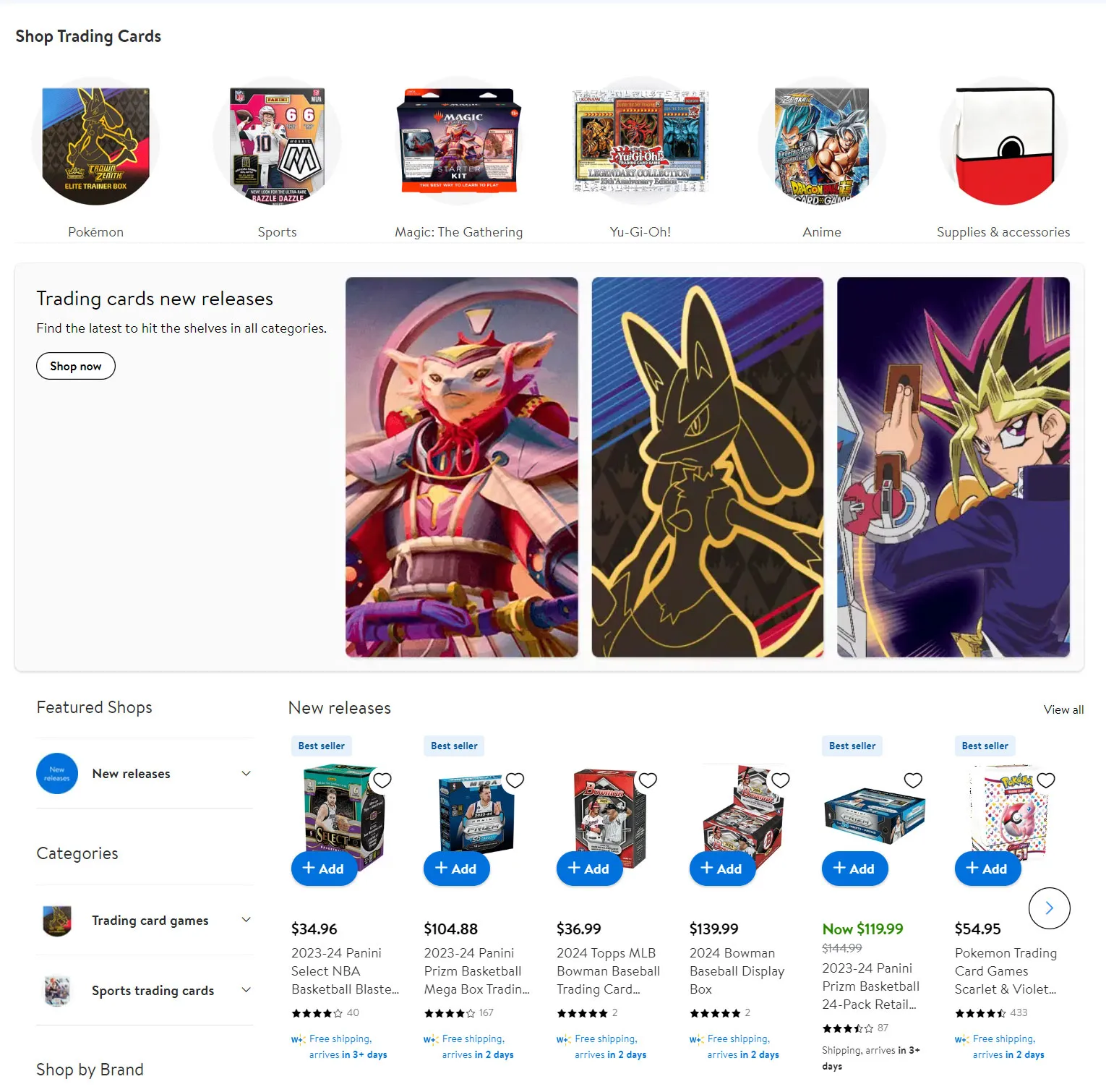Expand Trading card games category

point(145,920)
